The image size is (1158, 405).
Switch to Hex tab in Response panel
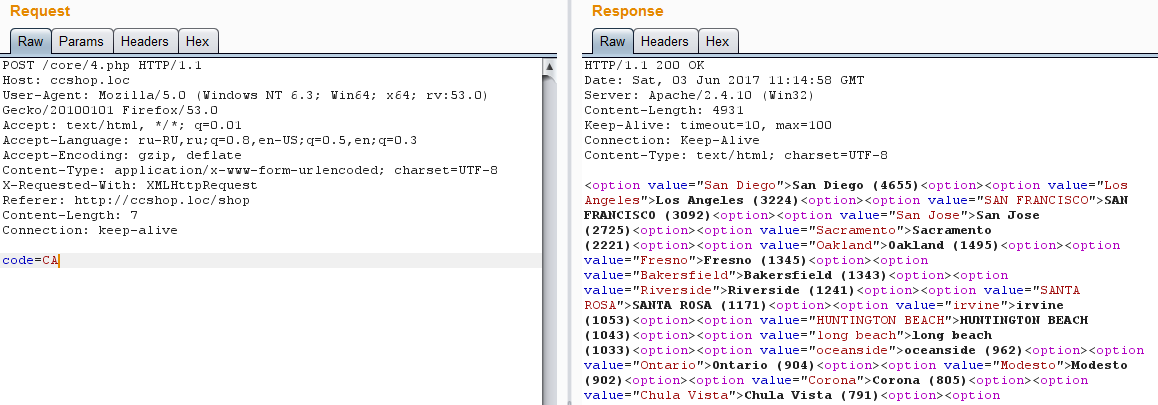point(718,41)
